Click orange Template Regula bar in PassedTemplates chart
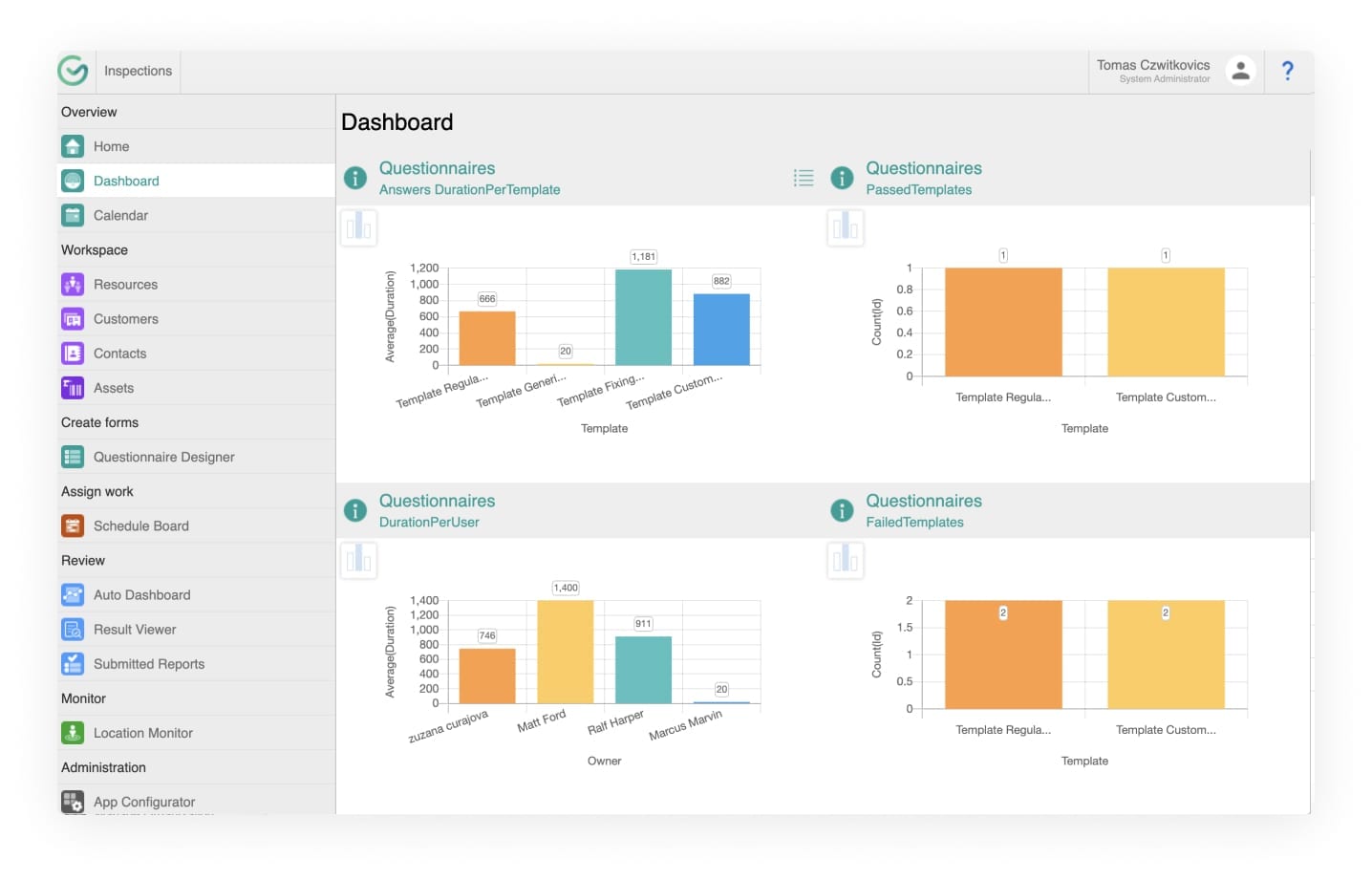Screen dimensions: 1372x880 click(x=1003, y=322)
